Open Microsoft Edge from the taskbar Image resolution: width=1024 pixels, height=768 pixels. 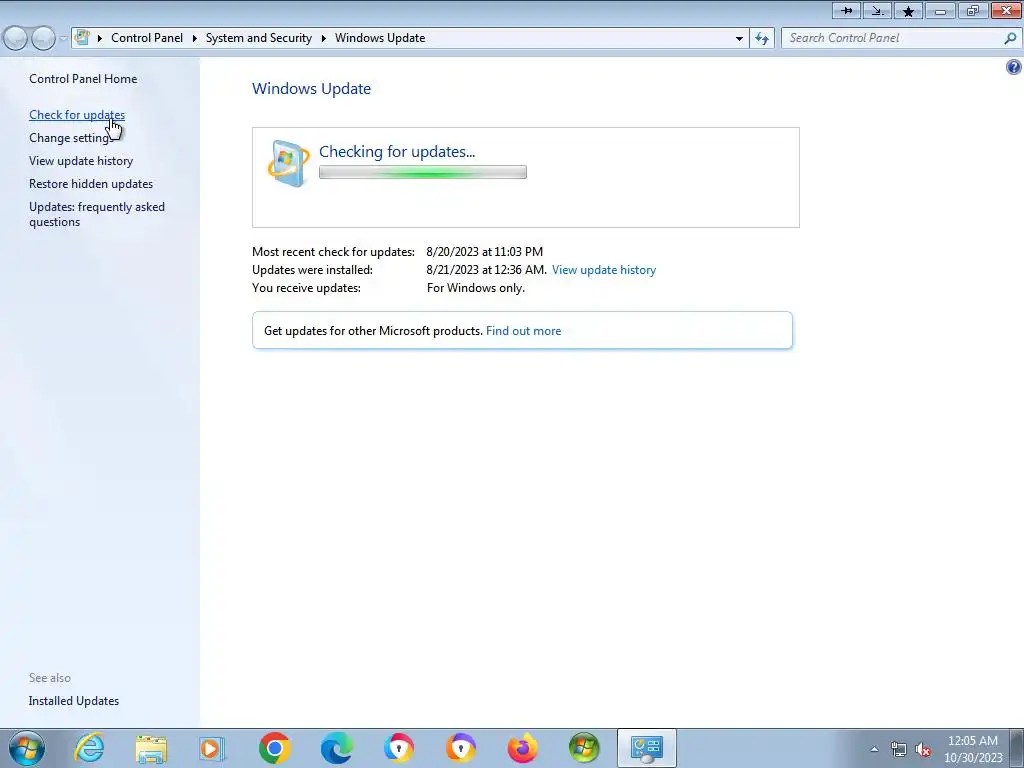[x=336, y=748]
